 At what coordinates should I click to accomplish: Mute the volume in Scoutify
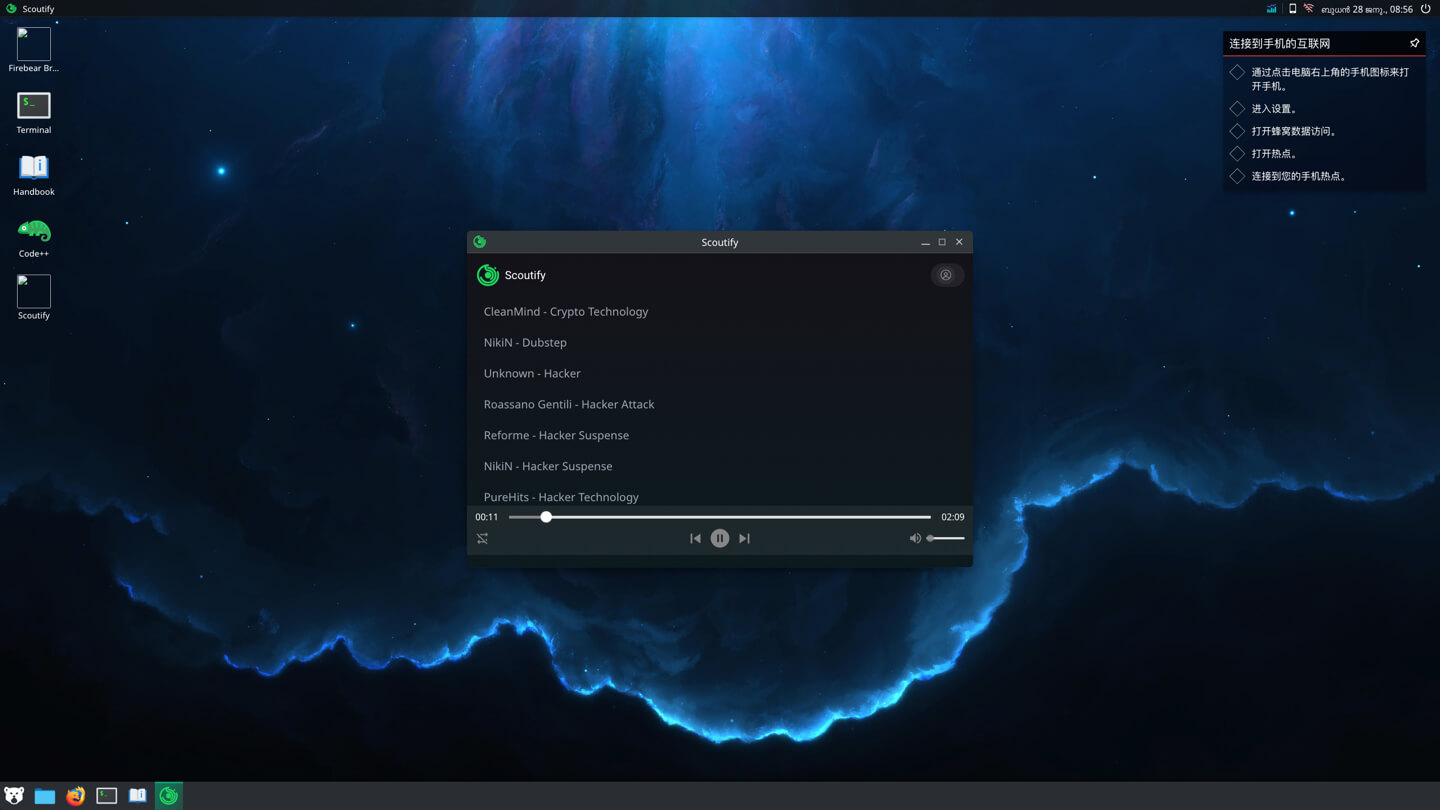pyautogui.click(x=914, y=538)
